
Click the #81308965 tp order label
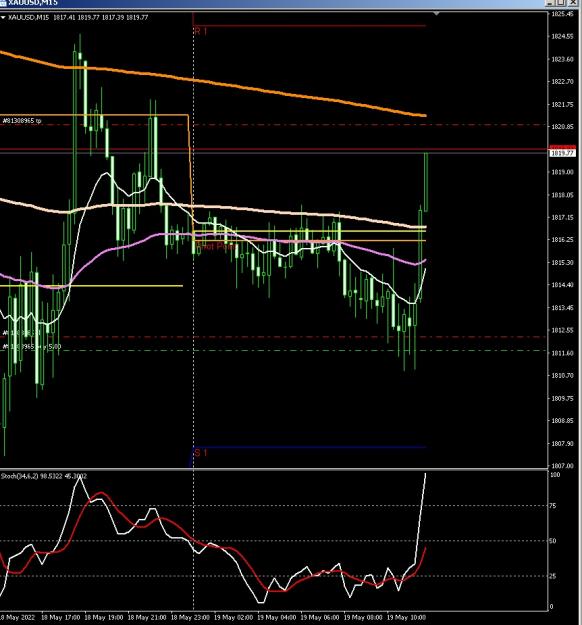point(22,120)
